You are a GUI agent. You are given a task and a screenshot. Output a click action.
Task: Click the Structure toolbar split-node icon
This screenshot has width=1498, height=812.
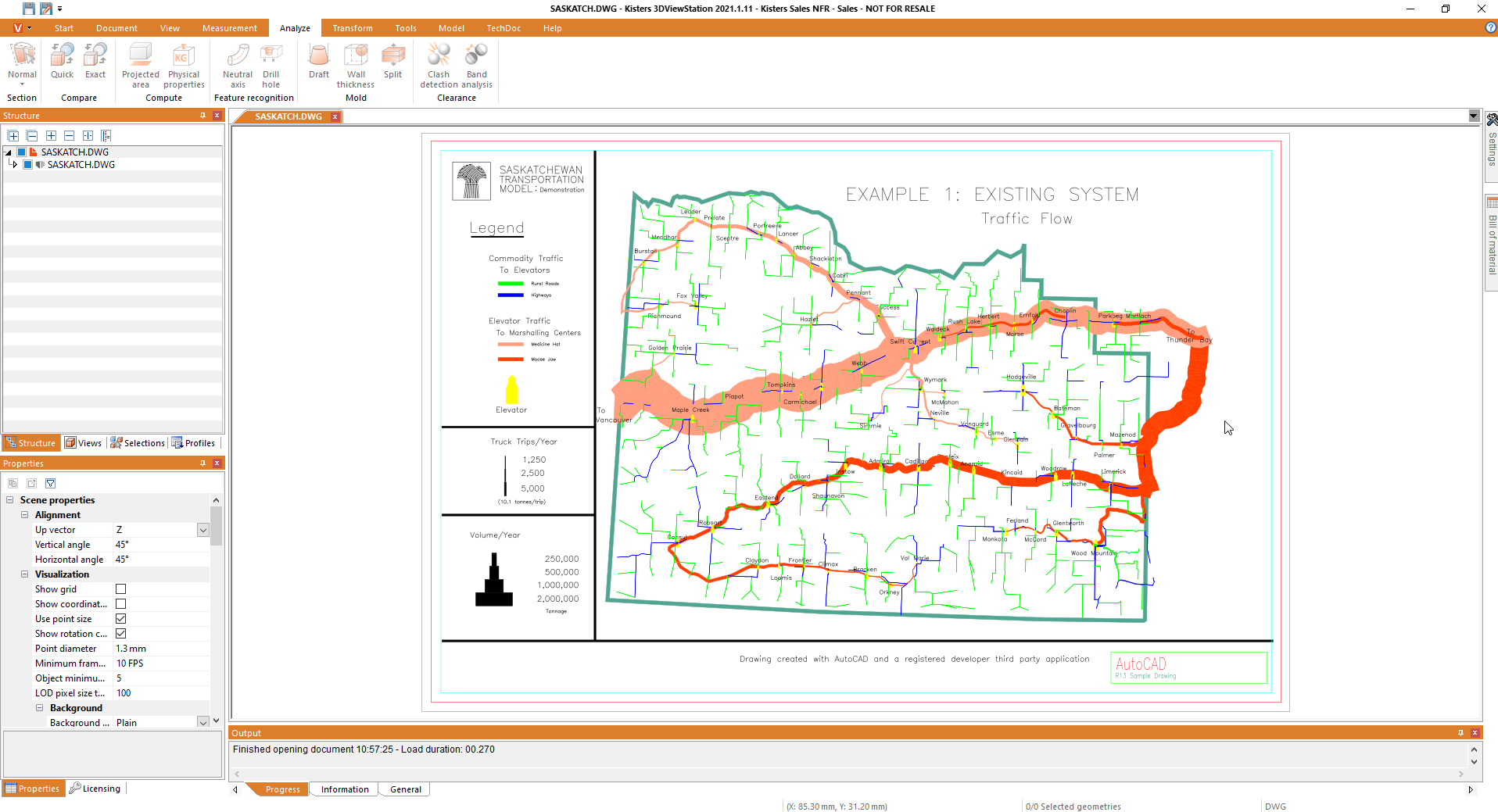click(x=88, y=135)
